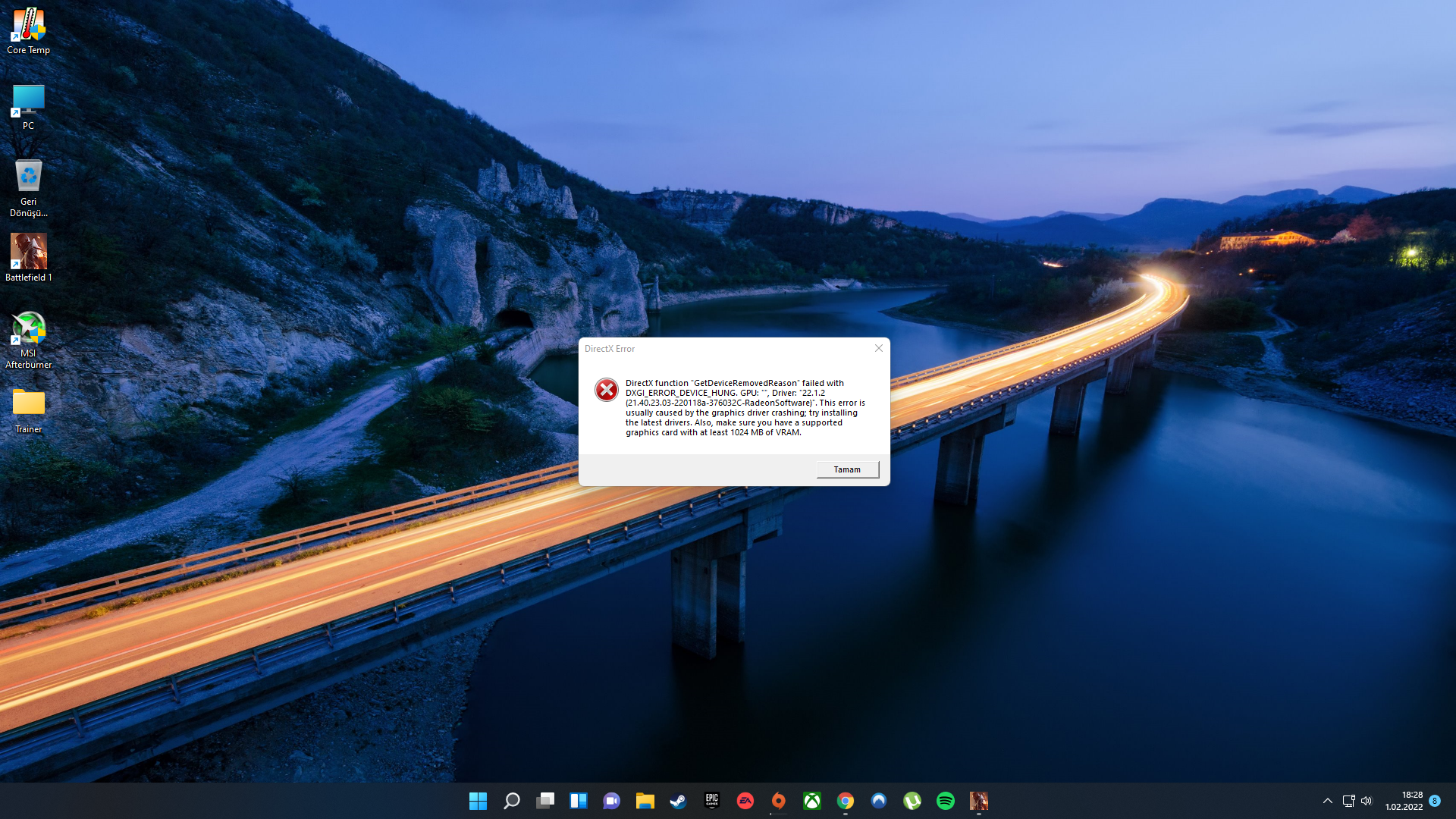Image resolution: width=1456 pixels, height=819 pixels.
Task: Open NordVPN from the taskbar
Action: tap(878, 801)
